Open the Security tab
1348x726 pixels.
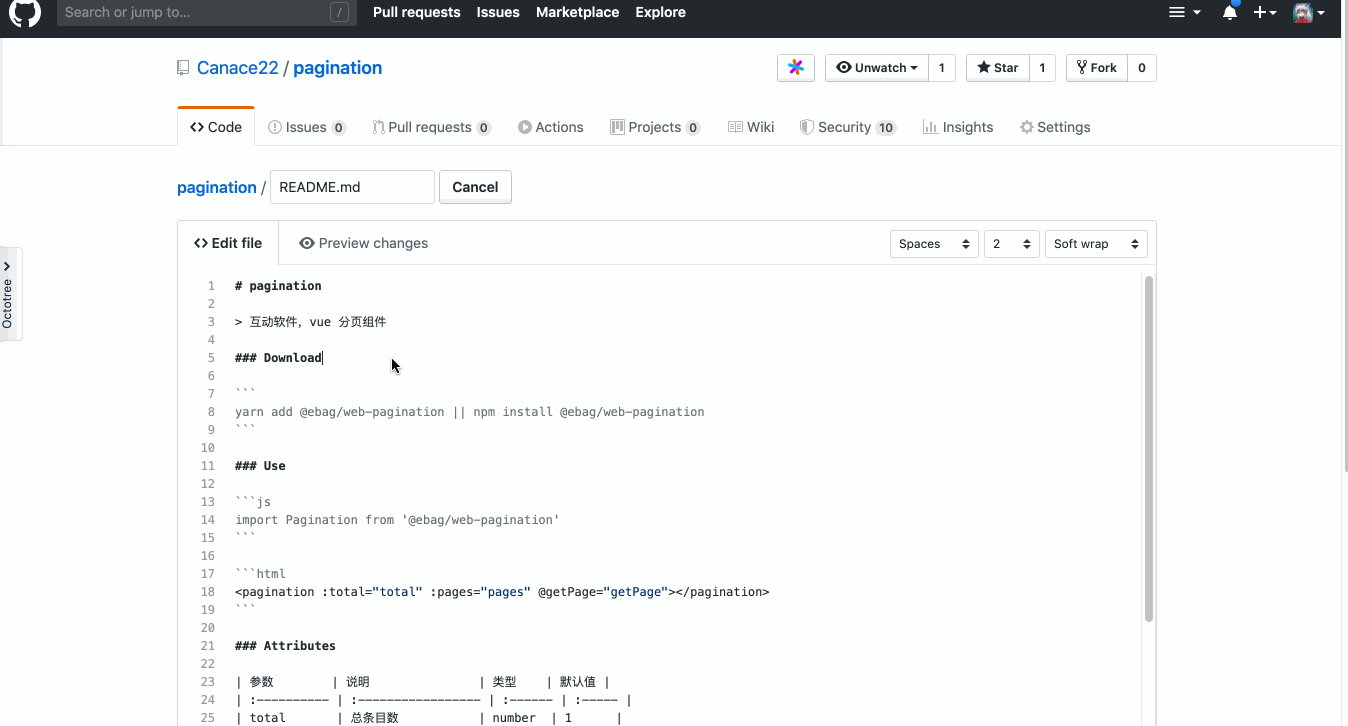[848, 127]
